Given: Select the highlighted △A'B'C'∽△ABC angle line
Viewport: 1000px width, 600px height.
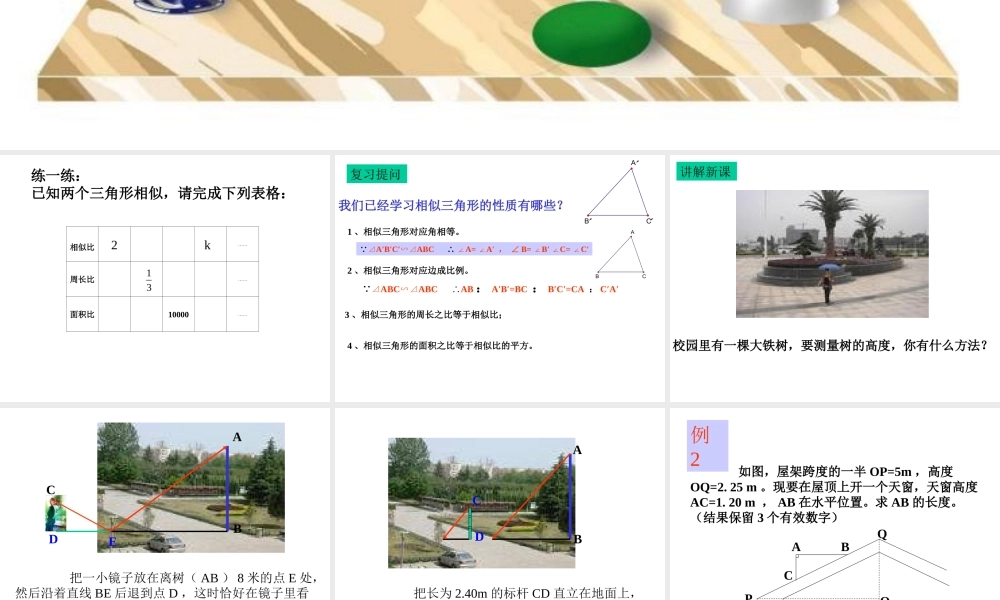Looking at the screenshot, I should coord(474,249).
